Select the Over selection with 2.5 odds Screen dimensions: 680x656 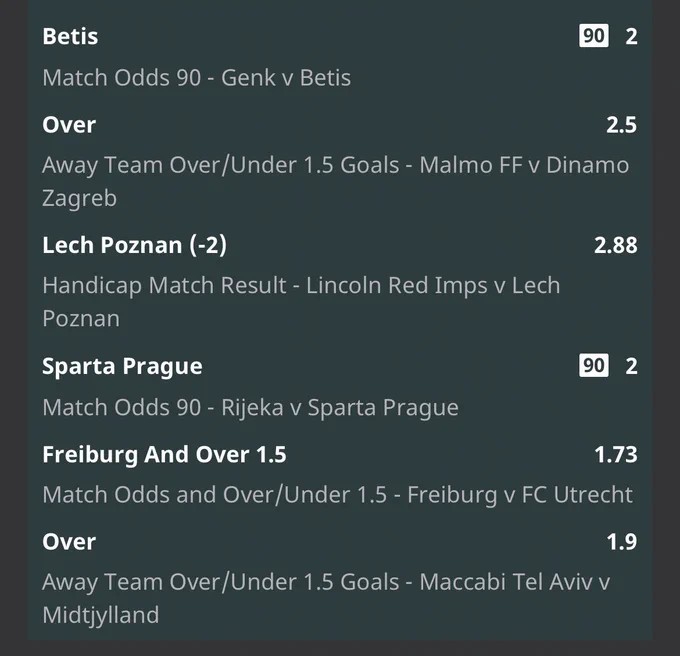tap(69, 125)
